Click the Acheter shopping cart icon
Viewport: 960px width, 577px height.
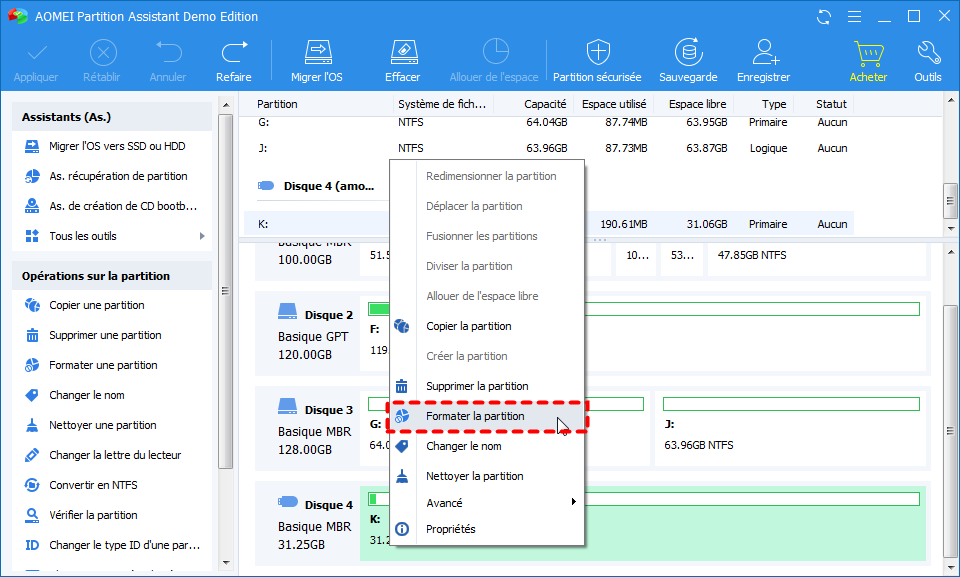click(867, 52)
